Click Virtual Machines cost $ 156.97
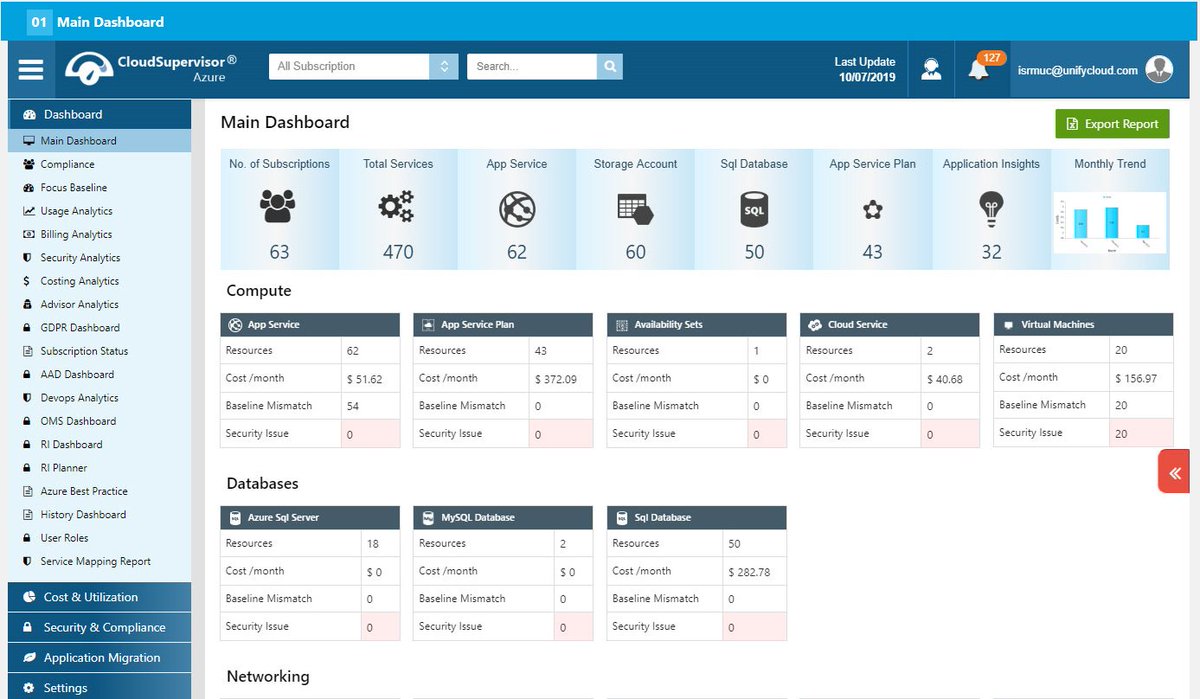This screenshot has width=1200, height=699. tap(1136, 379)
